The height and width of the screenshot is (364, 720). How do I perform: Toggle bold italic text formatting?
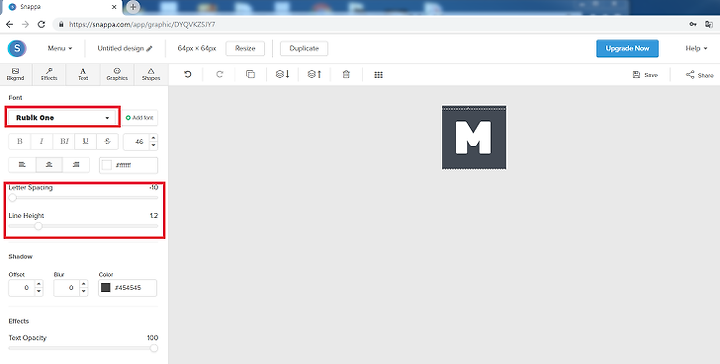(x=64, y=141)
